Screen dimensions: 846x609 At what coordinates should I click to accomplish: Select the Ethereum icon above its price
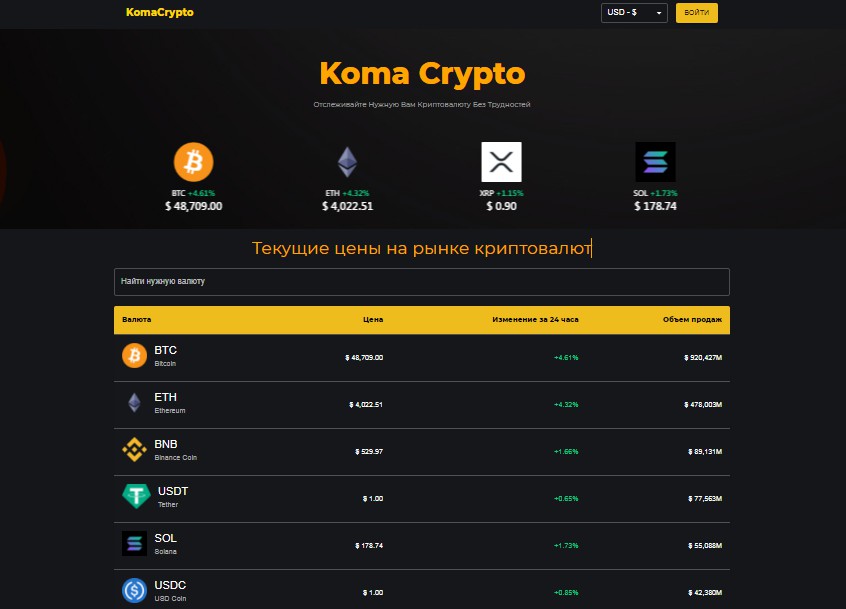tap(347, 160)
